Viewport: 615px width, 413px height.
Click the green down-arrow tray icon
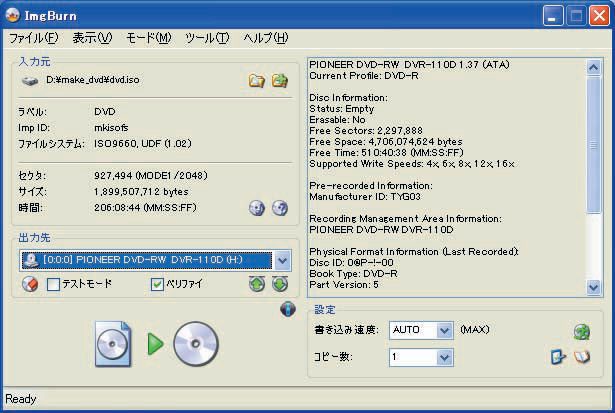[x=280, y=284]
